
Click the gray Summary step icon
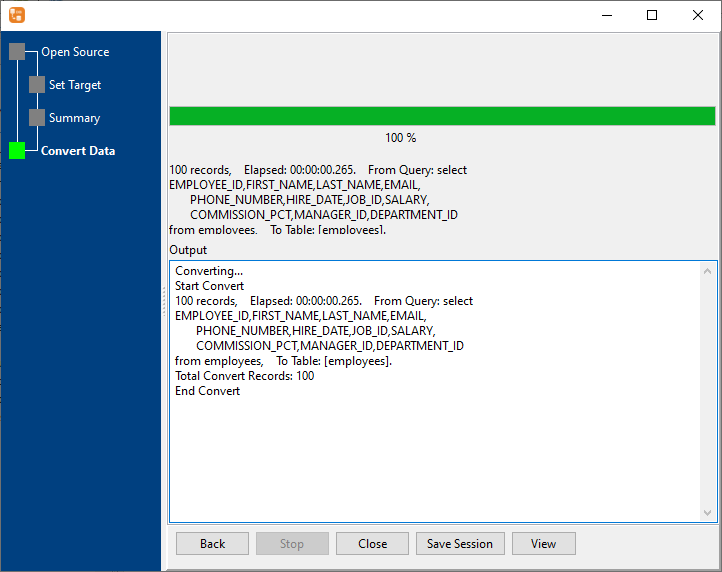37,118
